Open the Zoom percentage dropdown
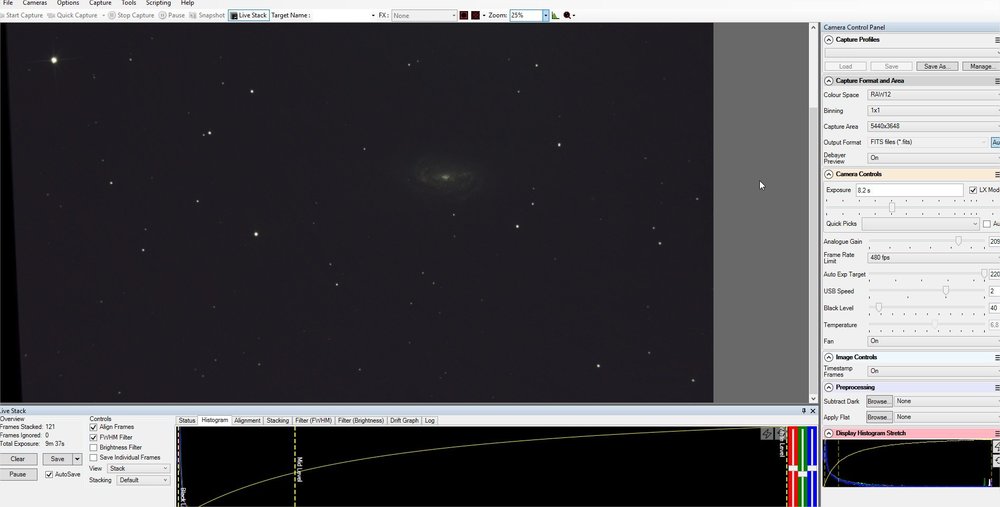Screen dimensions: 1000x507 click(x=545, y=15)
